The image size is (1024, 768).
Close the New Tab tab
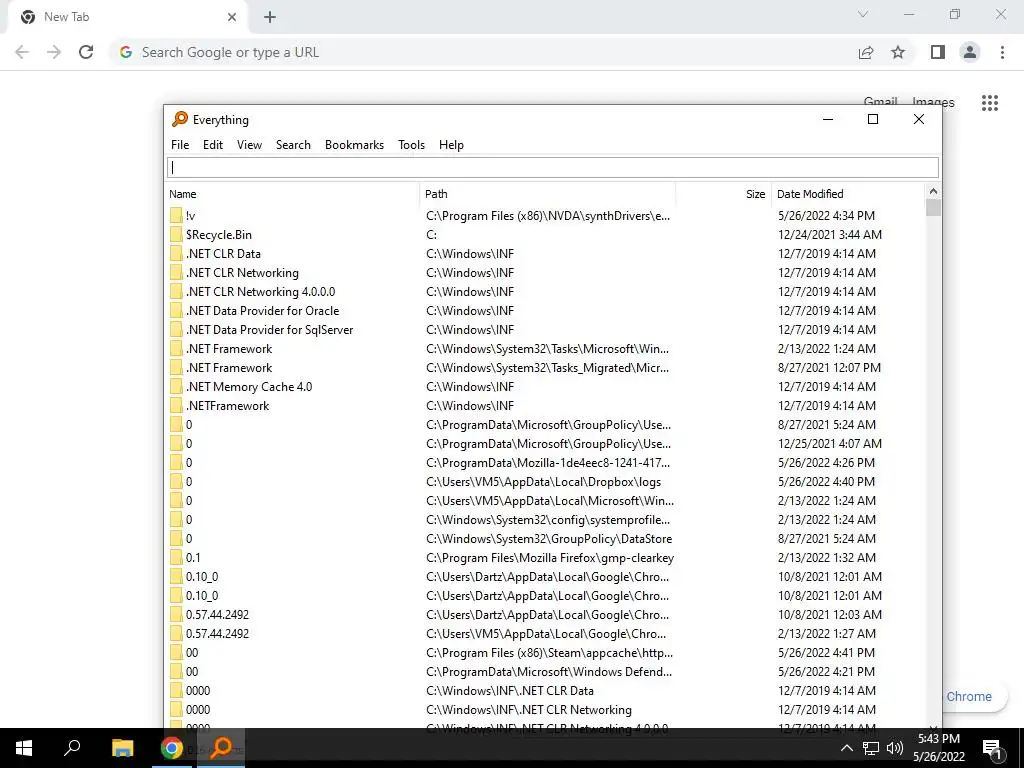pyautogui.click(x=232, y=17)
